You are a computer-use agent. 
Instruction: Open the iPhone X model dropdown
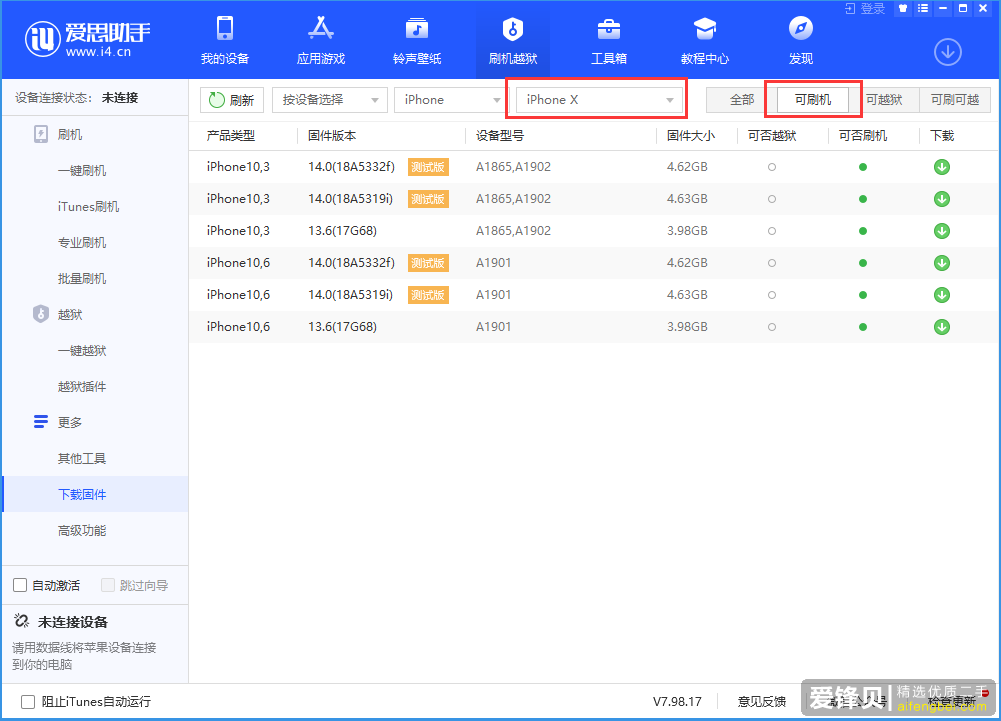(x=599, y=100)
